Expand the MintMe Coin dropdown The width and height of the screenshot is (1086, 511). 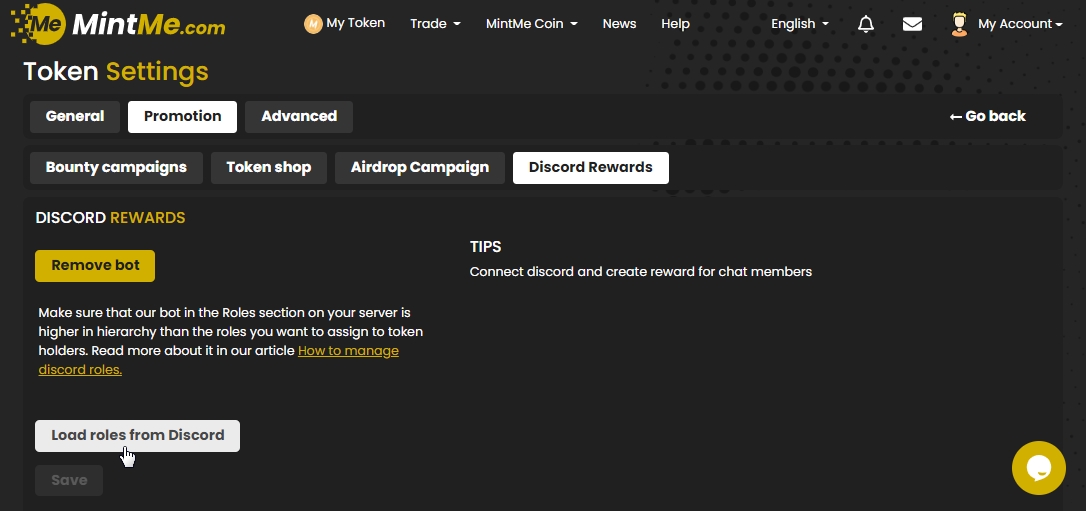pos(531,24)
